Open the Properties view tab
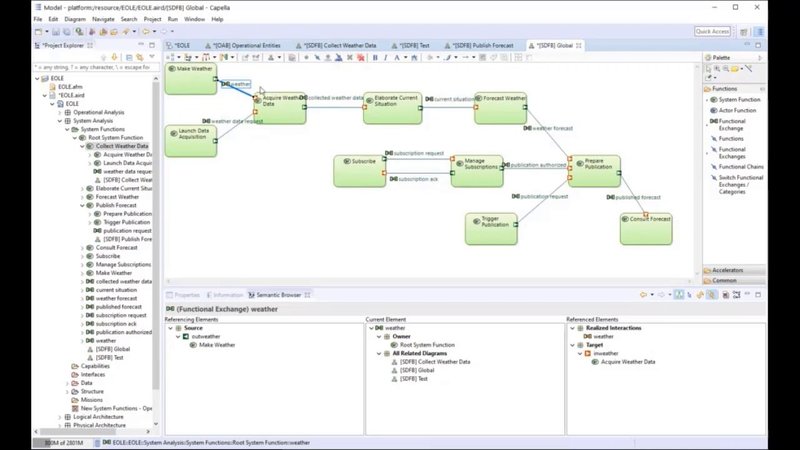 (x=183, y=295)
